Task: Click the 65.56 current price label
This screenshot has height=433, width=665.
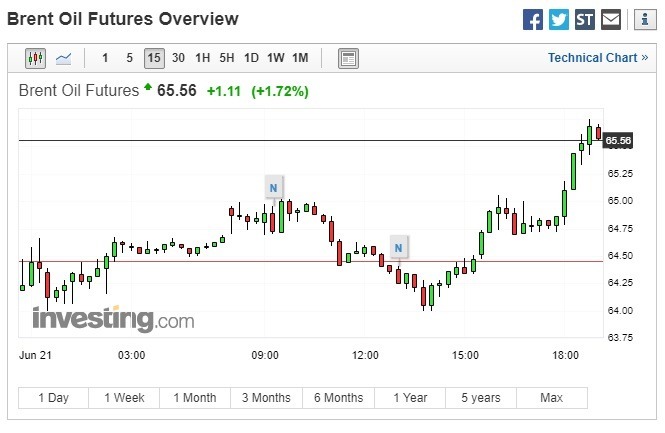Action: click(x=177, y=90)
